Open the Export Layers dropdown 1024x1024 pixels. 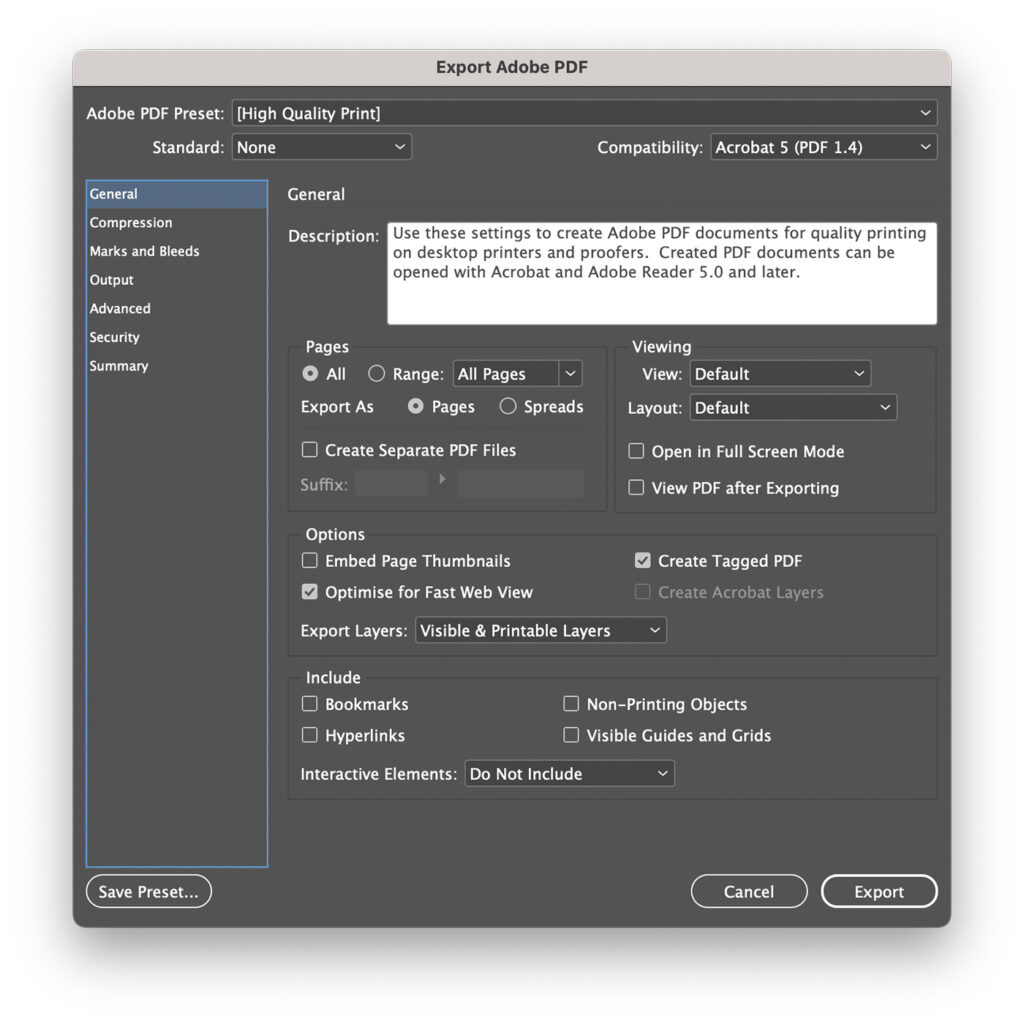(540, 630)
